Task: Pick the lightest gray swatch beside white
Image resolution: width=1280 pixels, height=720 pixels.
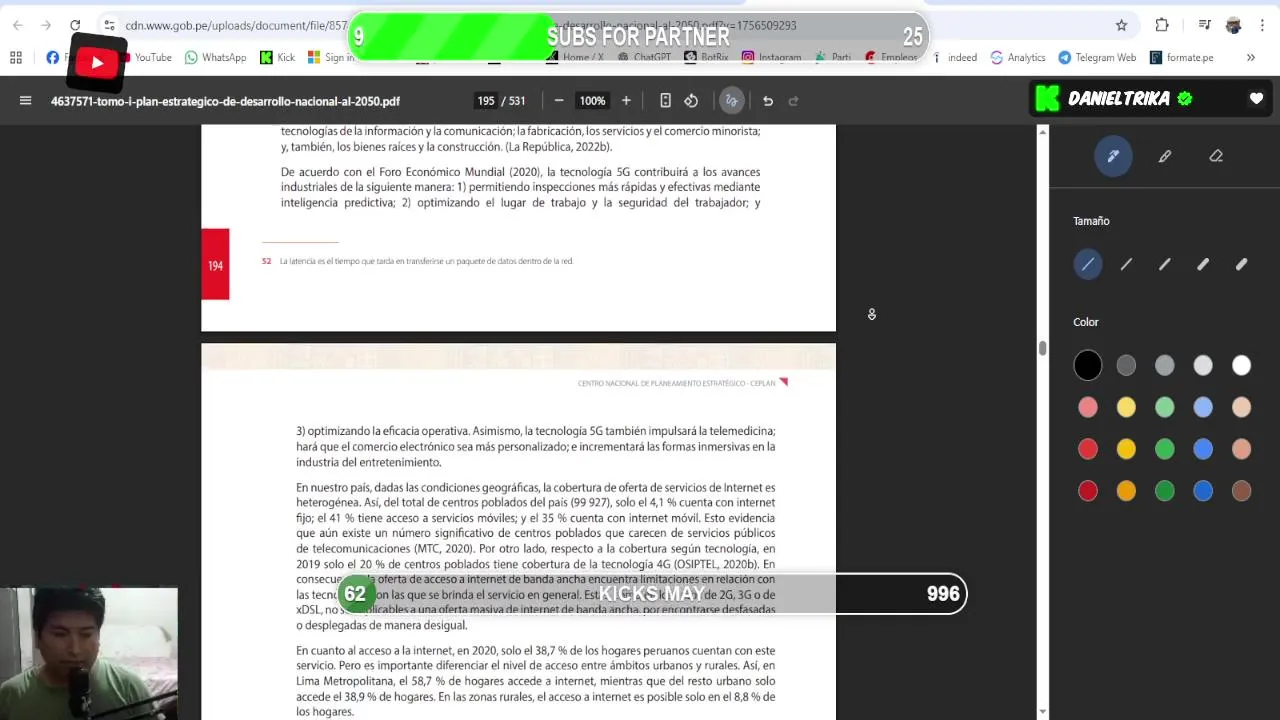Action: 1203,366
